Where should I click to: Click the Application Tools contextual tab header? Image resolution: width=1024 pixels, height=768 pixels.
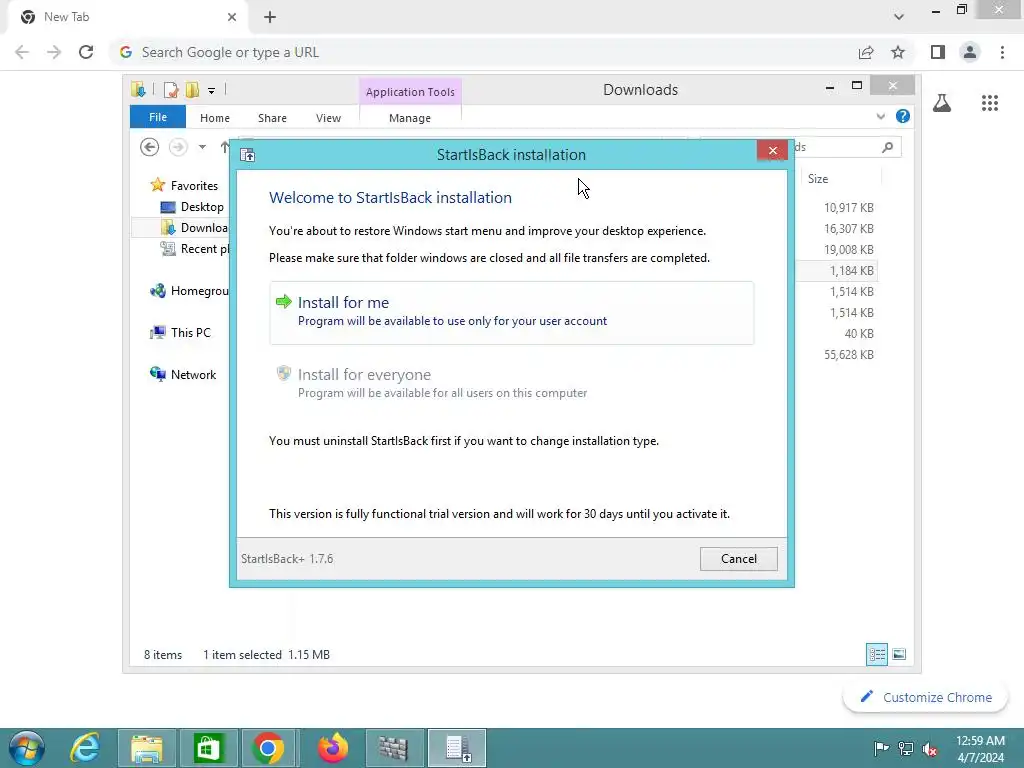pyautogui.click(x=410, y=91)
